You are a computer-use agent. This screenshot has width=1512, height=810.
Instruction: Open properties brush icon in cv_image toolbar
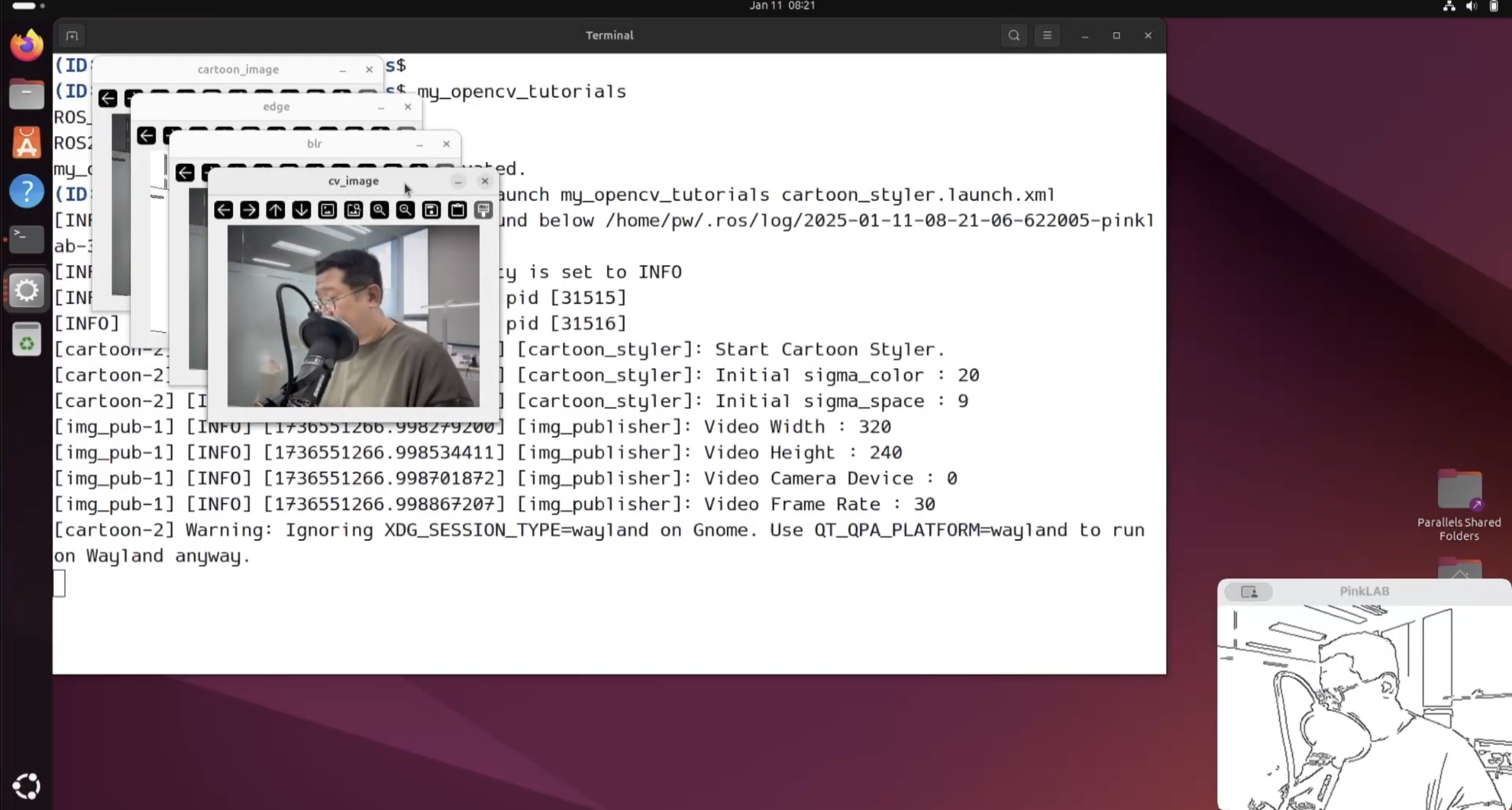click(483, 210)
